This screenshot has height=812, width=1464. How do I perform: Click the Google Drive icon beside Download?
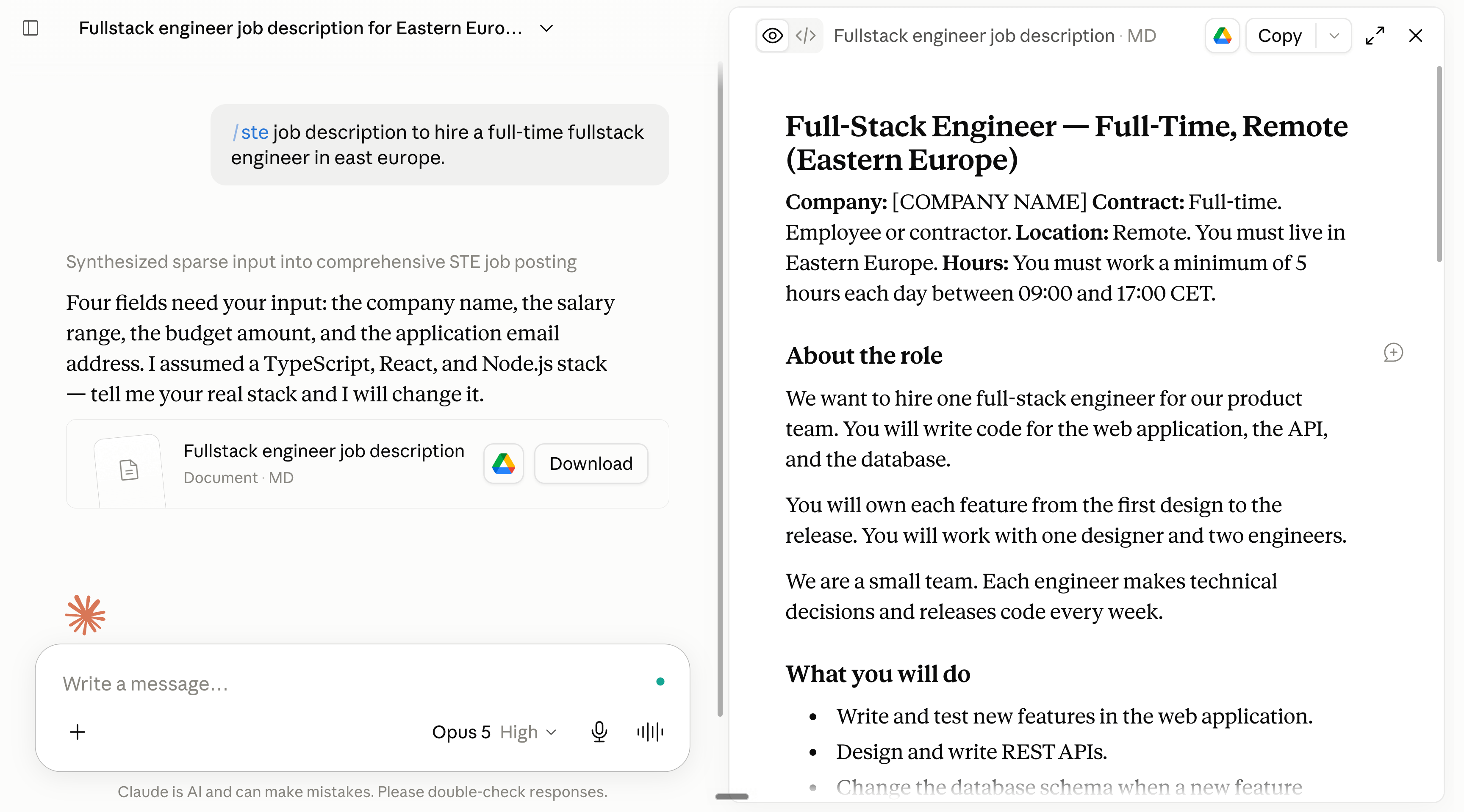(x=504, y=463)
